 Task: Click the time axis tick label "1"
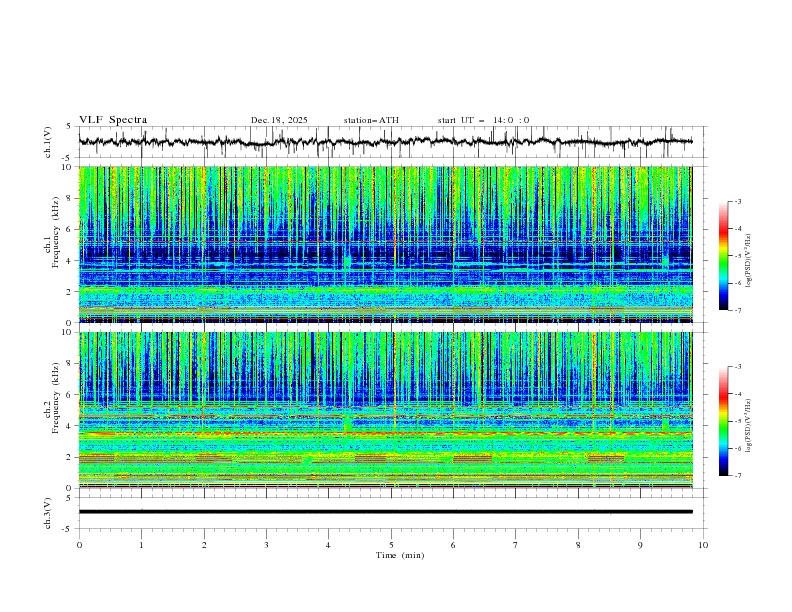pyautogui.click(x=141, y=545)
